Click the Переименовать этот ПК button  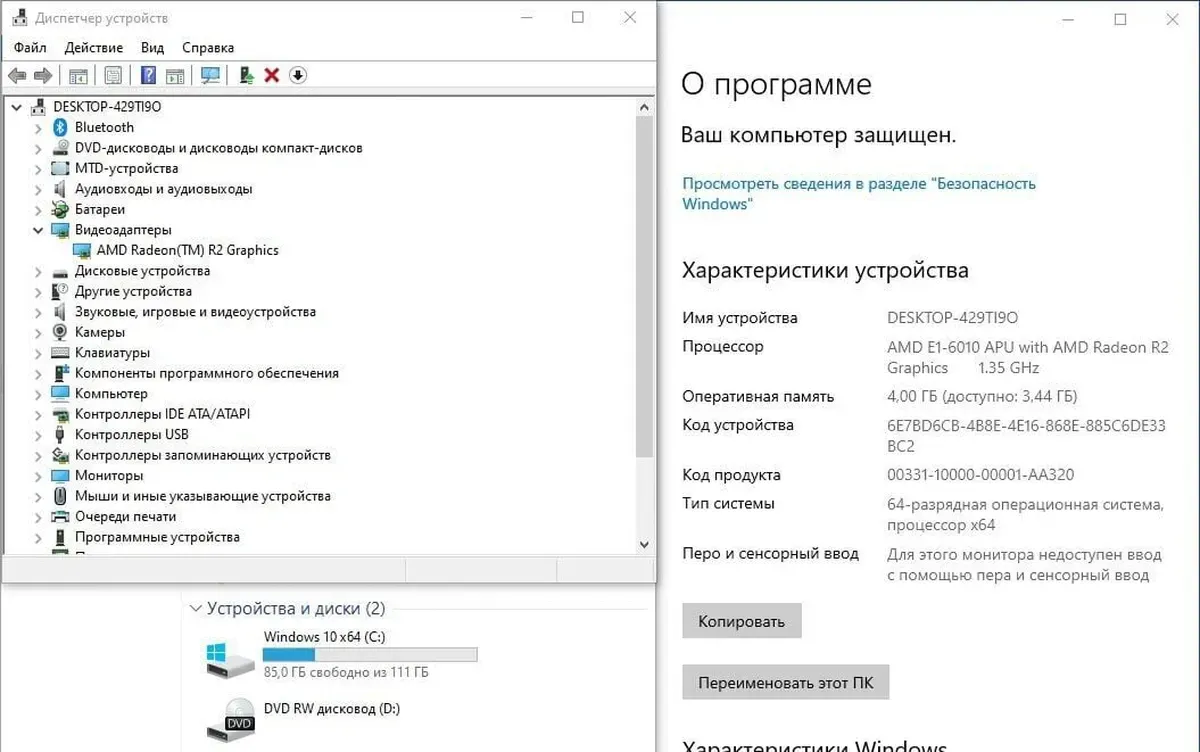point(785,684)
